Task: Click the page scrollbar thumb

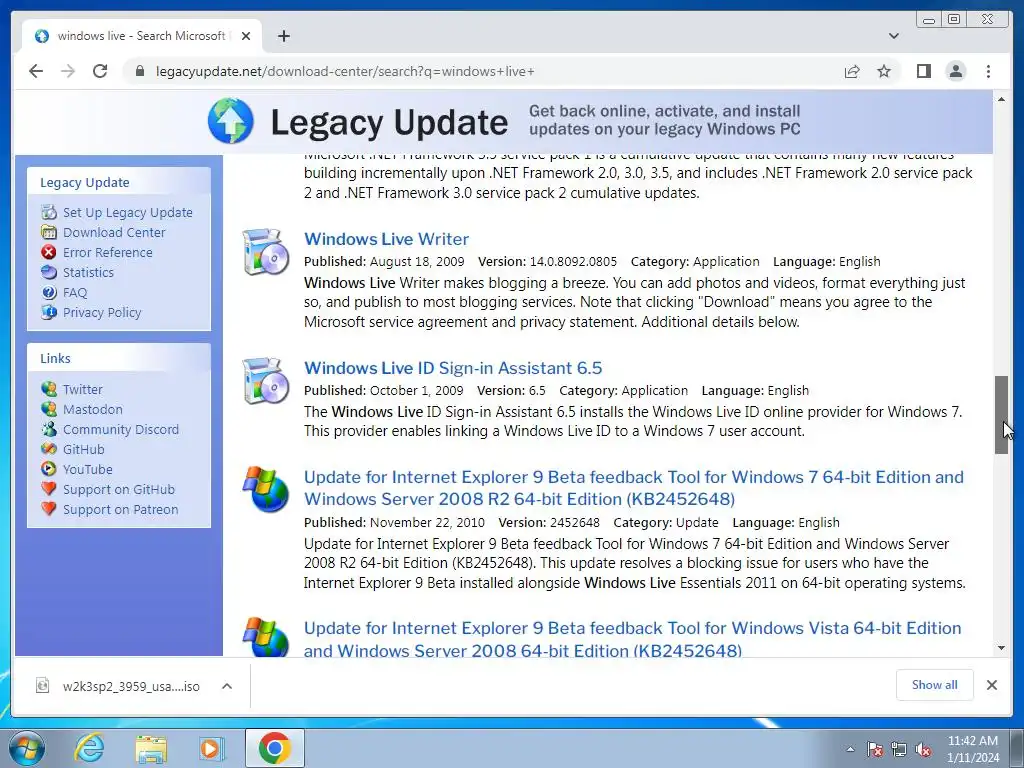Action: [x=1001, y=415]
